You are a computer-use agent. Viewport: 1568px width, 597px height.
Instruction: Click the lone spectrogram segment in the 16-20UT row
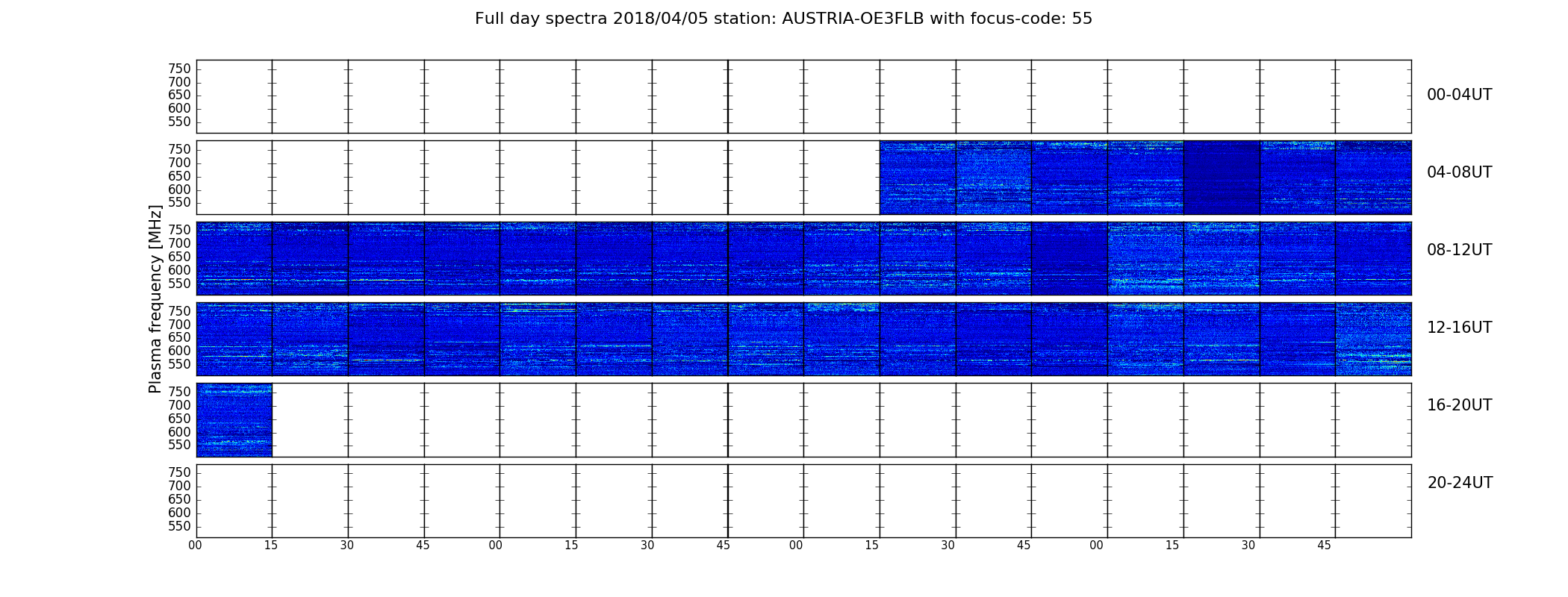pyautogui.click(x=234, y=420)
